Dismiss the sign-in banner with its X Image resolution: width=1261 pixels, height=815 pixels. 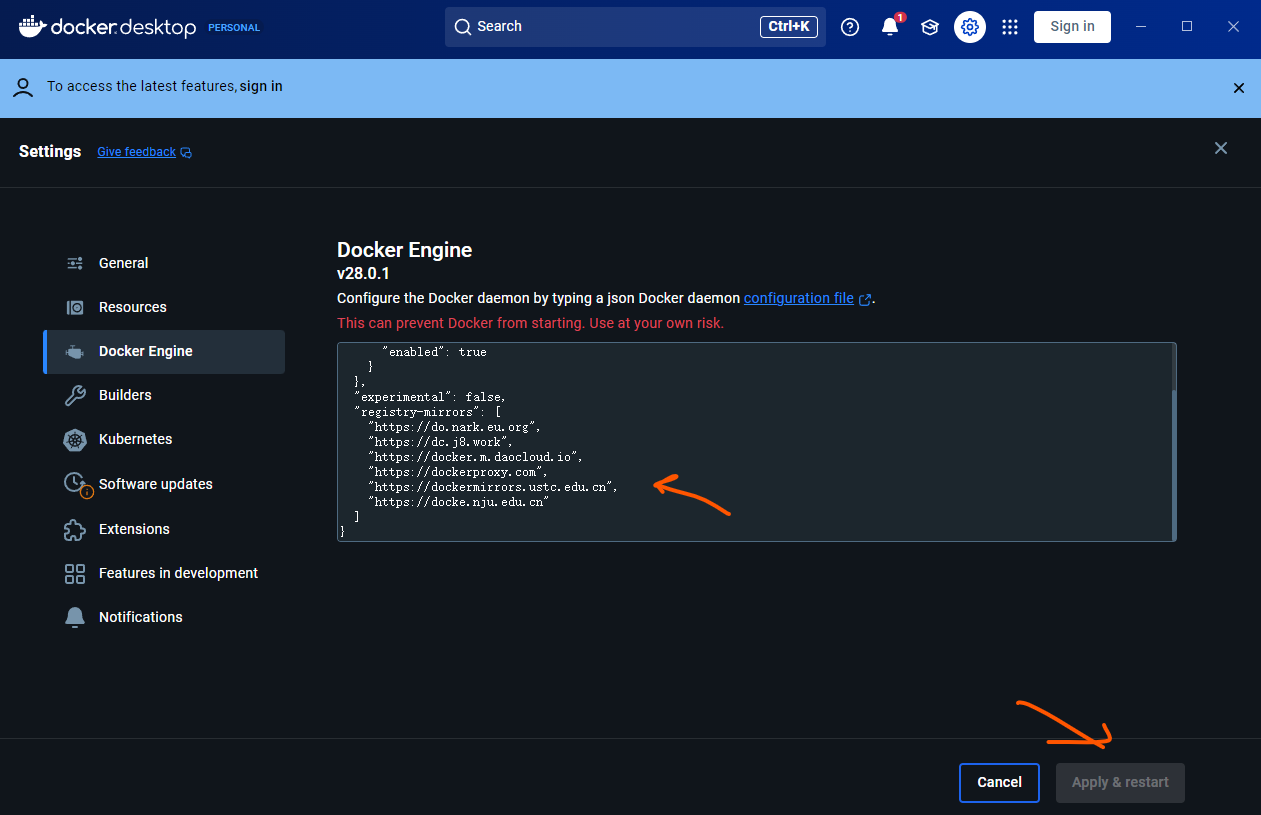click(x=1239, y=88)
